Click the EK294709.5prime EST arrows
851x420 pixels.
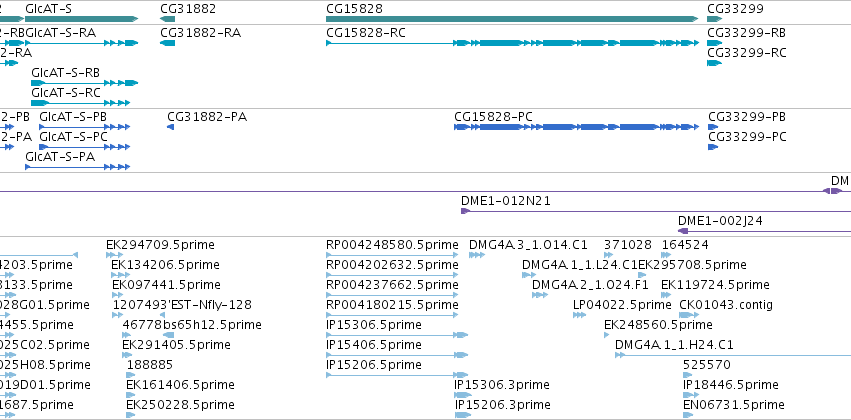point(114,255)
